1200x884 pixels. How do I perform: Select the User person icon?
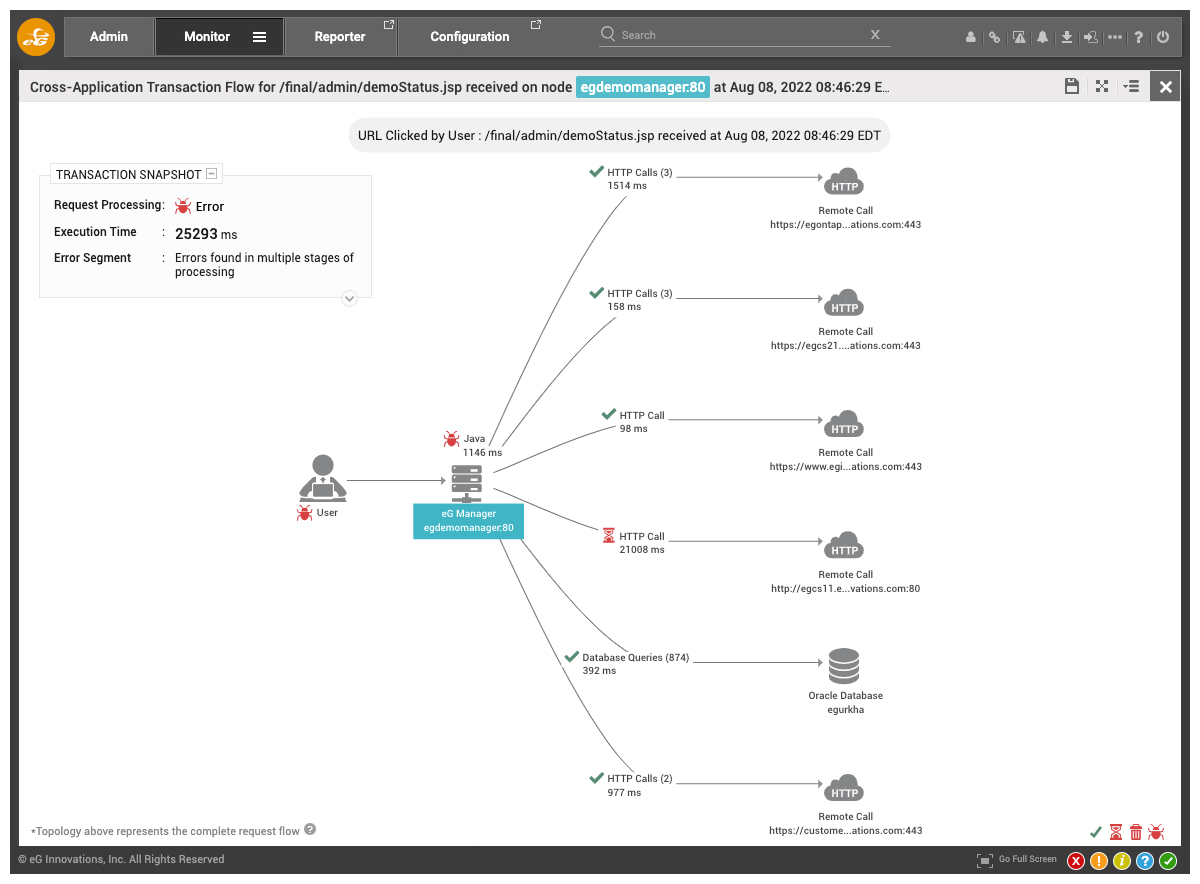323,478
